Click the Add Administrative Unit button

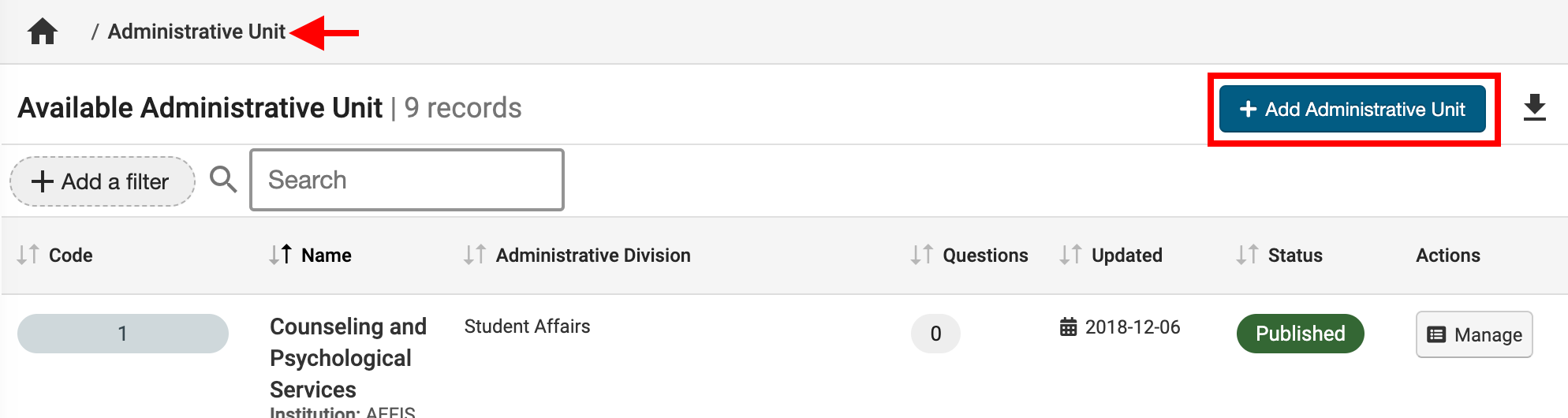click(1352, 109)
